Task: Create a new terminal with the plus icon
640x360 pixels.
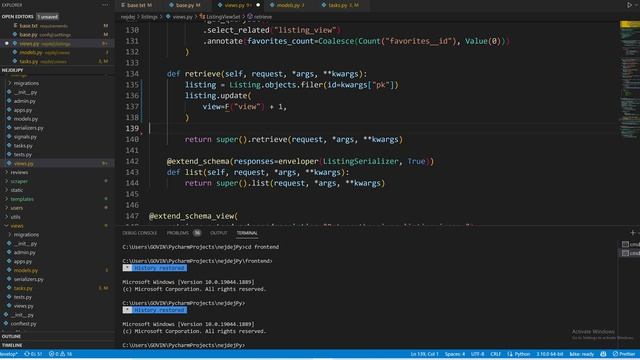Action: click(633, 233)
